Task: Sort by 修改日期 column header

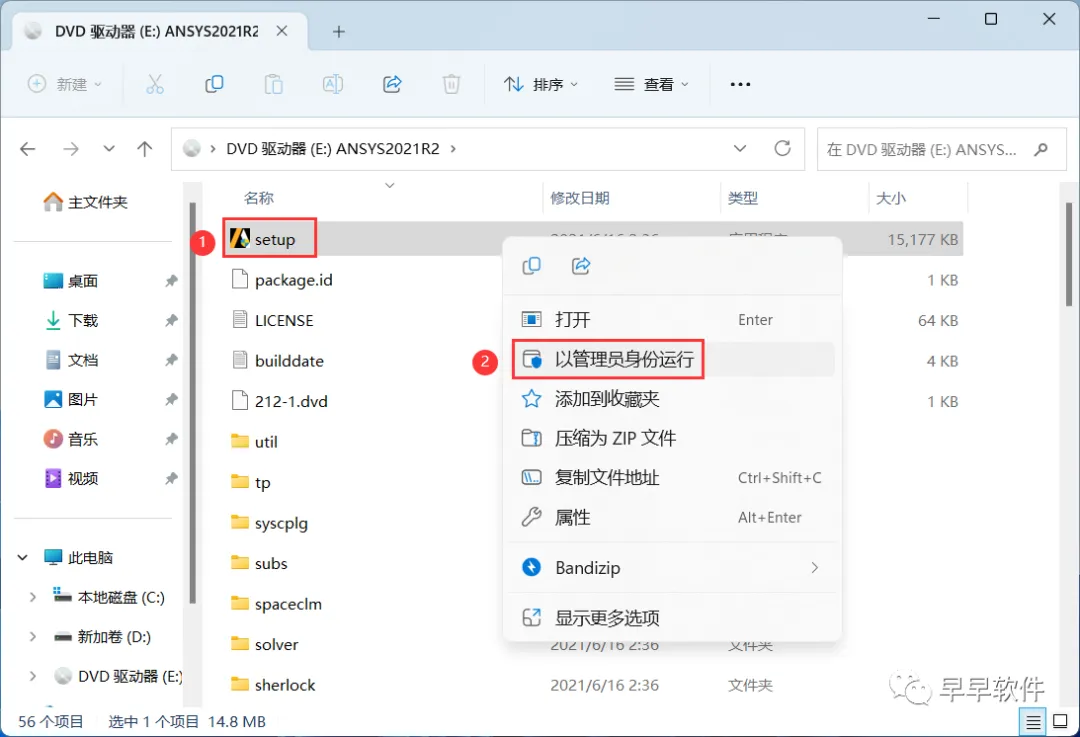Action: pos(580,198)
